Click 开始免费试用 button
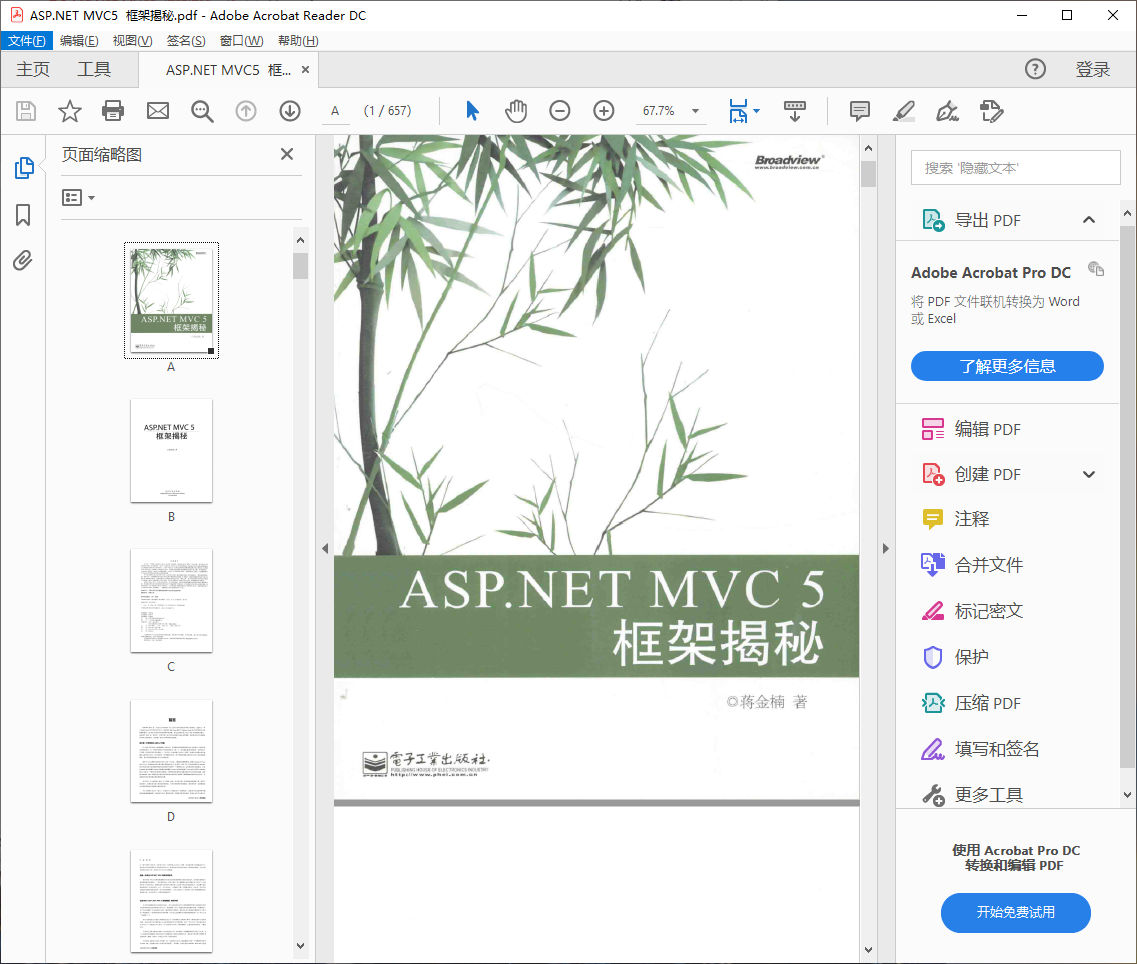The width and height of the screenshot is (1137, 964). pos(1015,912)
